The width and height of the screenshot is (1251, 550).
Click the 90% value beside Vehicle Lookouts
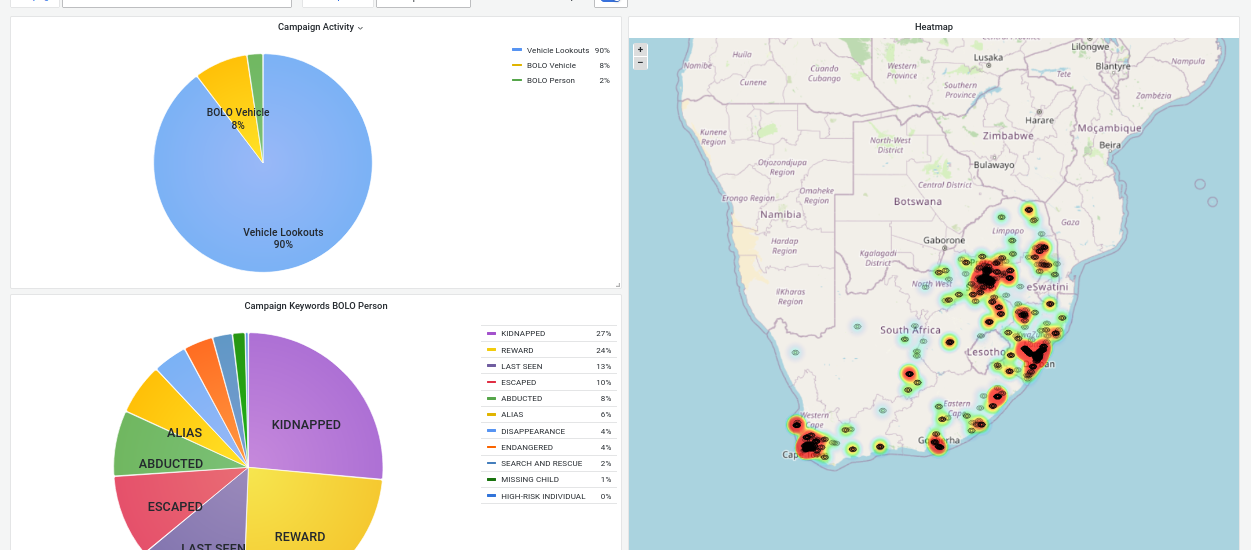pos(602,50)
